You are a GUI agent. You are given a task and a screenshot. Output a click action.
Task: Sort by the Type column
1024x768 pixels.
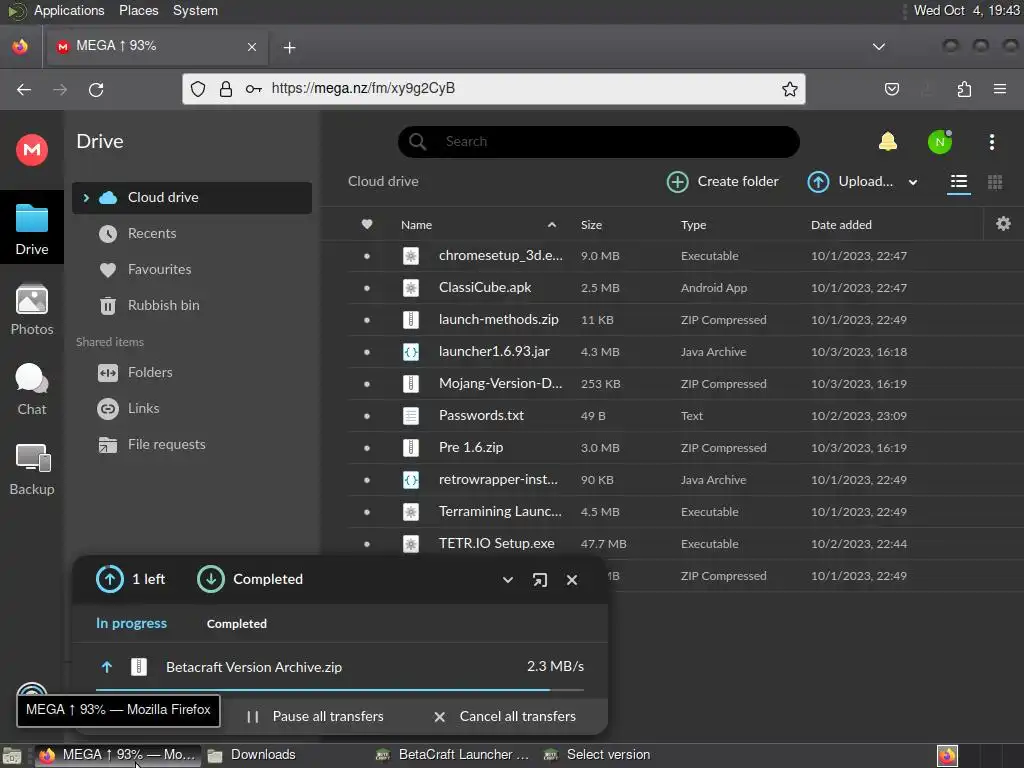(x=693, y=225)
